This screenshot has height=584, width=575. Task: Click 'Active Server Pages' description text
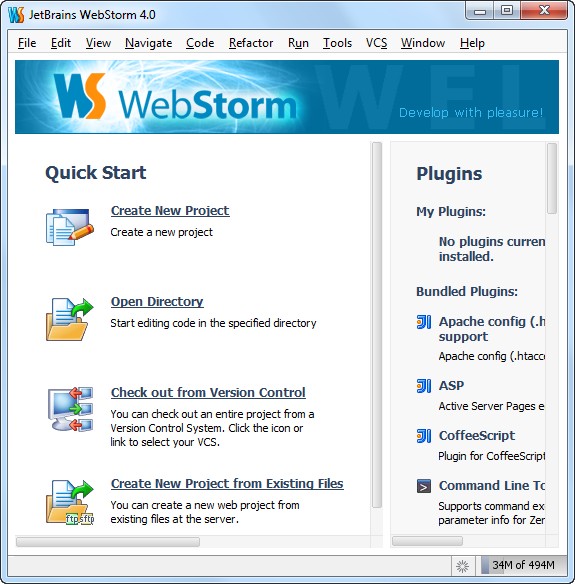pyautogui.click(x=492, y=406)
